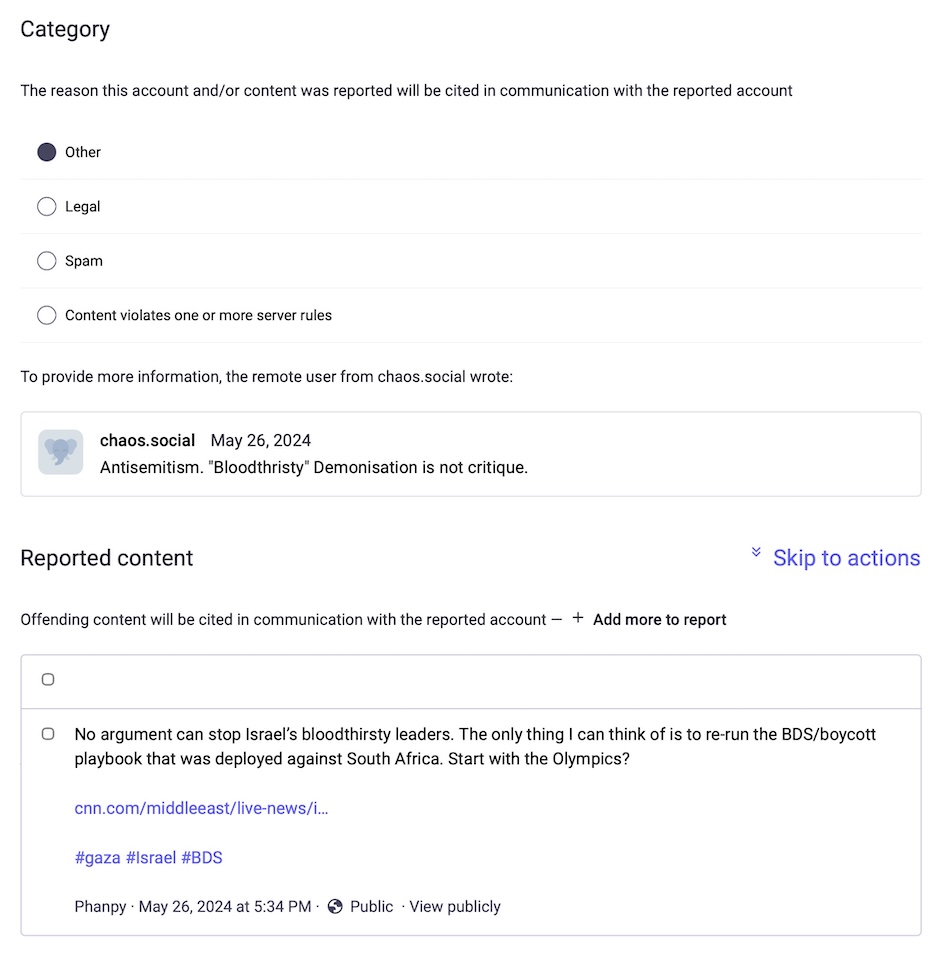Click the #Israel hashtag

148,857
